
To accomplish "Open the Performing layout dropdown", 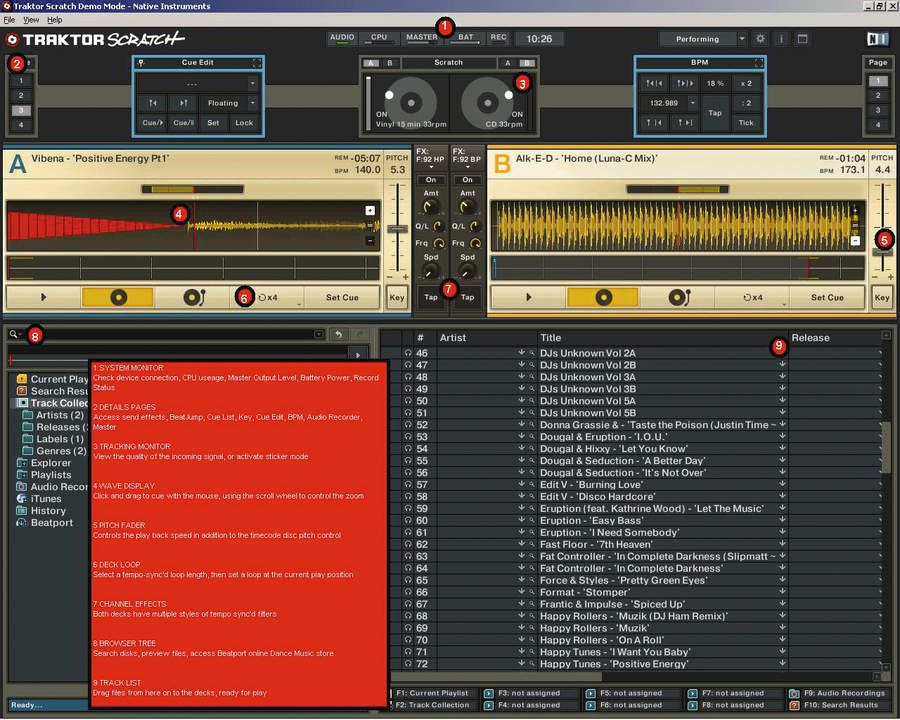I will click(x=742, y=39).
